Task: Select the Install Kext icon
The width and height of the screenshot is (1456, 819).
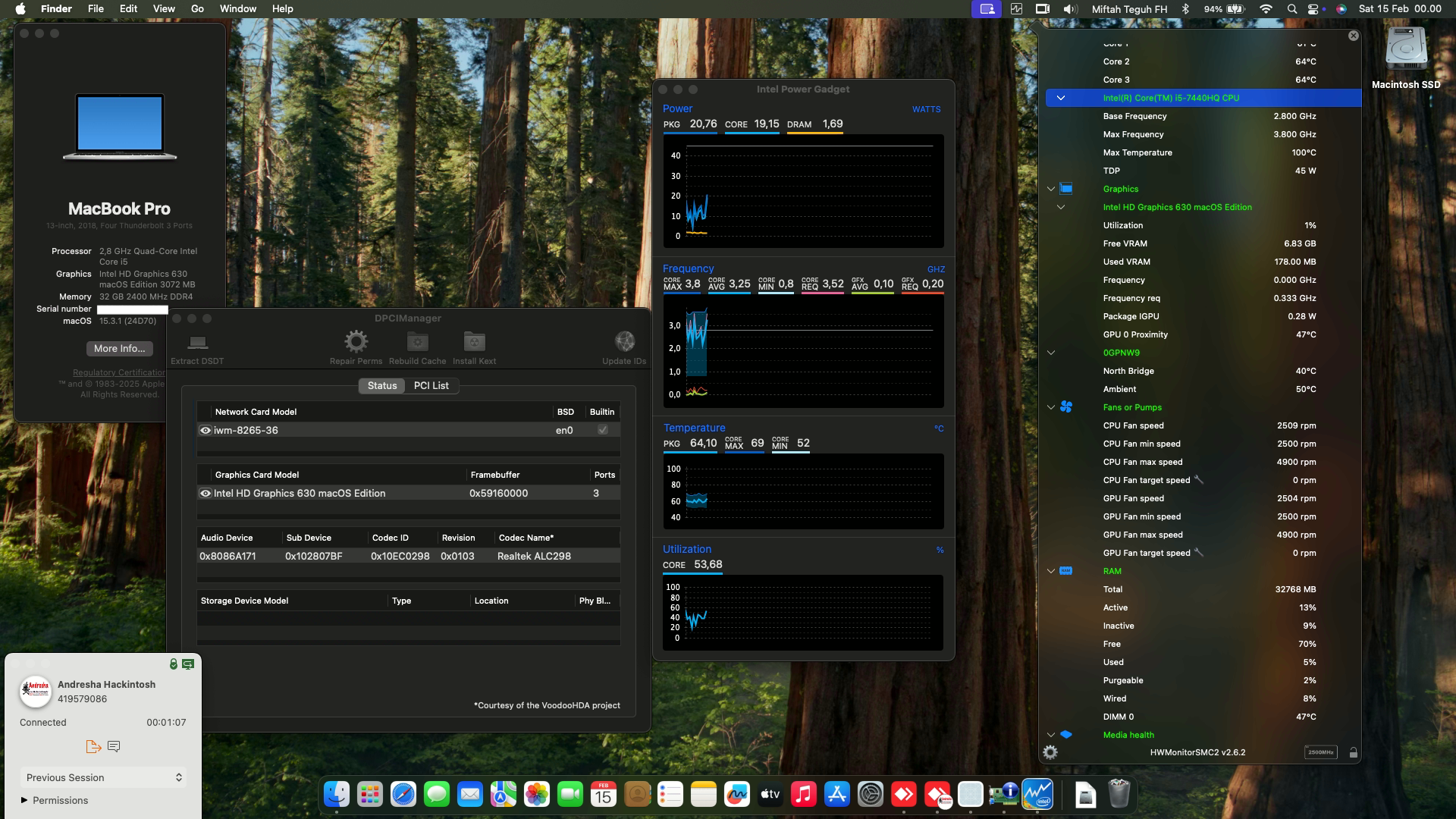Action: [474, 341]
